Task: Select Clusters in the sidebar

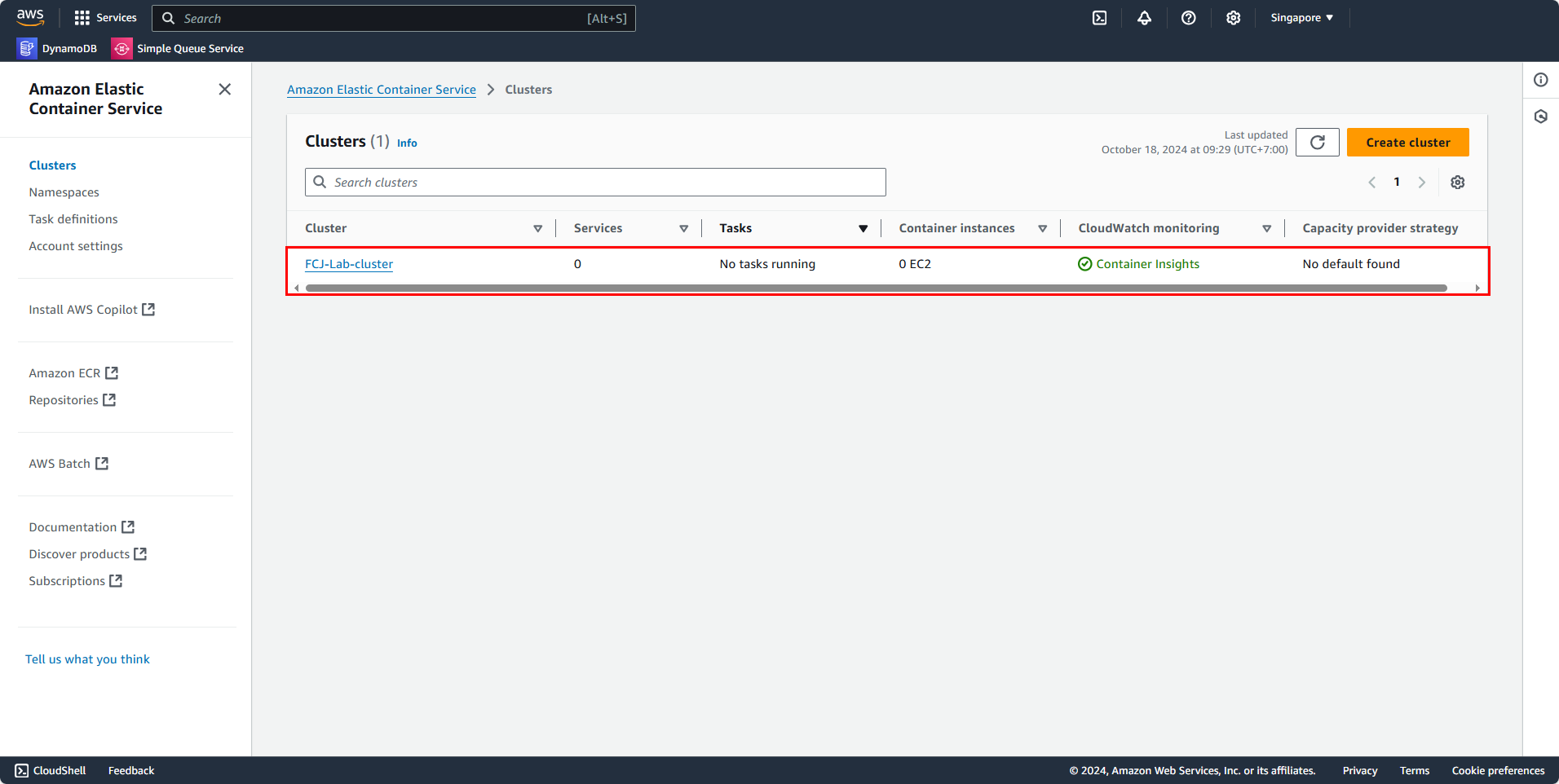Action: click(53, 165)
